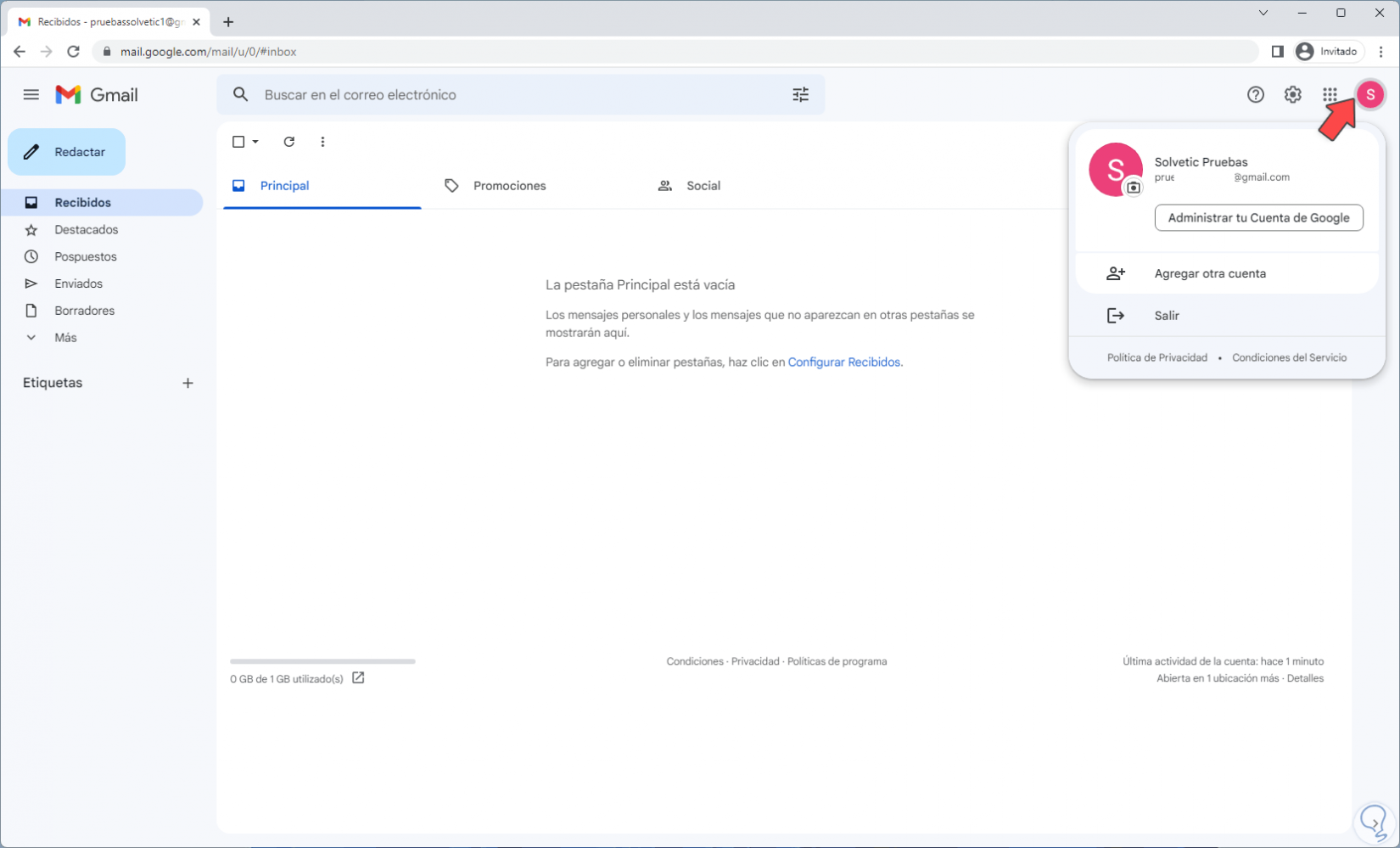Open storage management external link icon

(358, 677)
